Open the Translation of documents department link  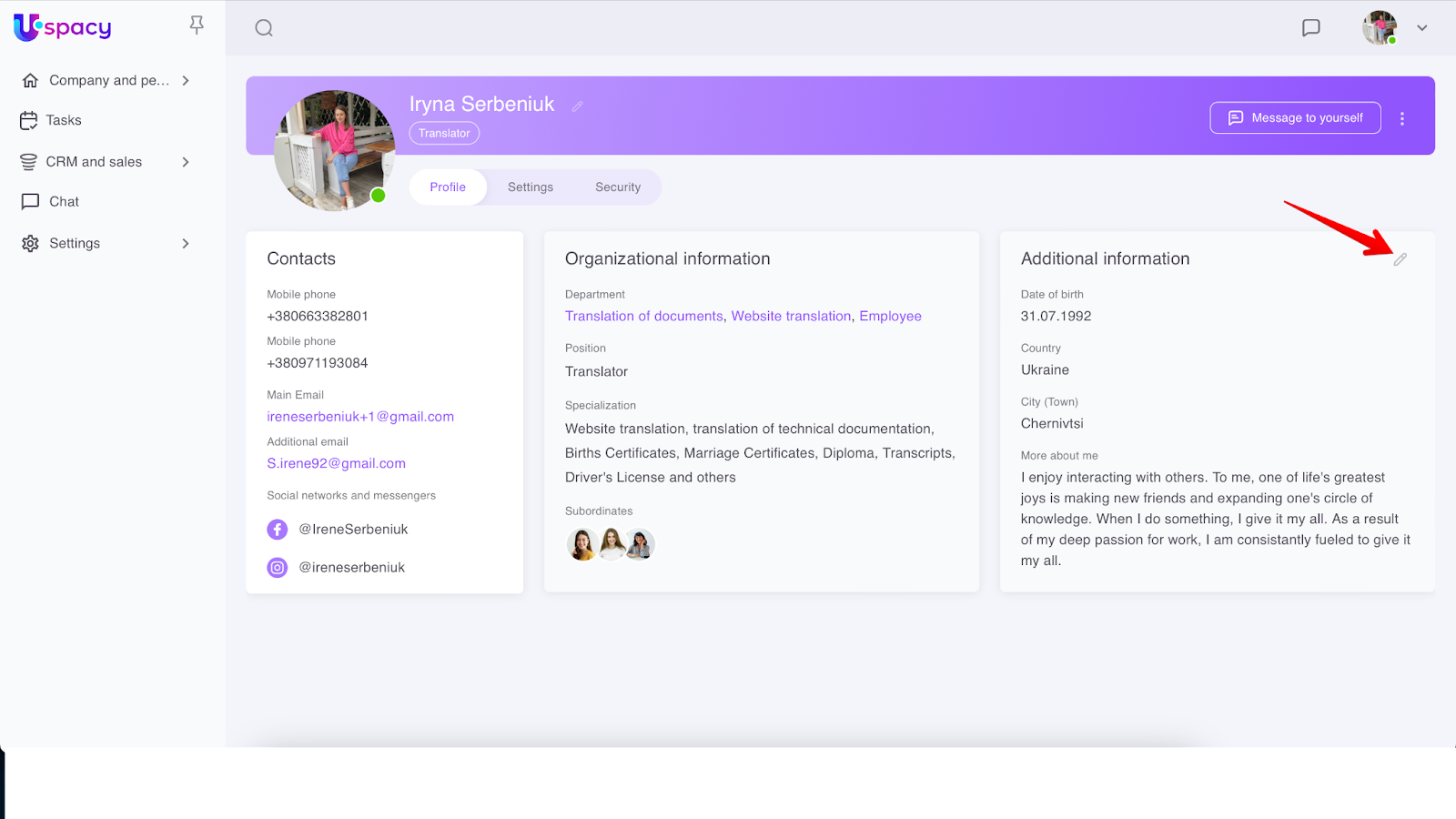[643, 317]
